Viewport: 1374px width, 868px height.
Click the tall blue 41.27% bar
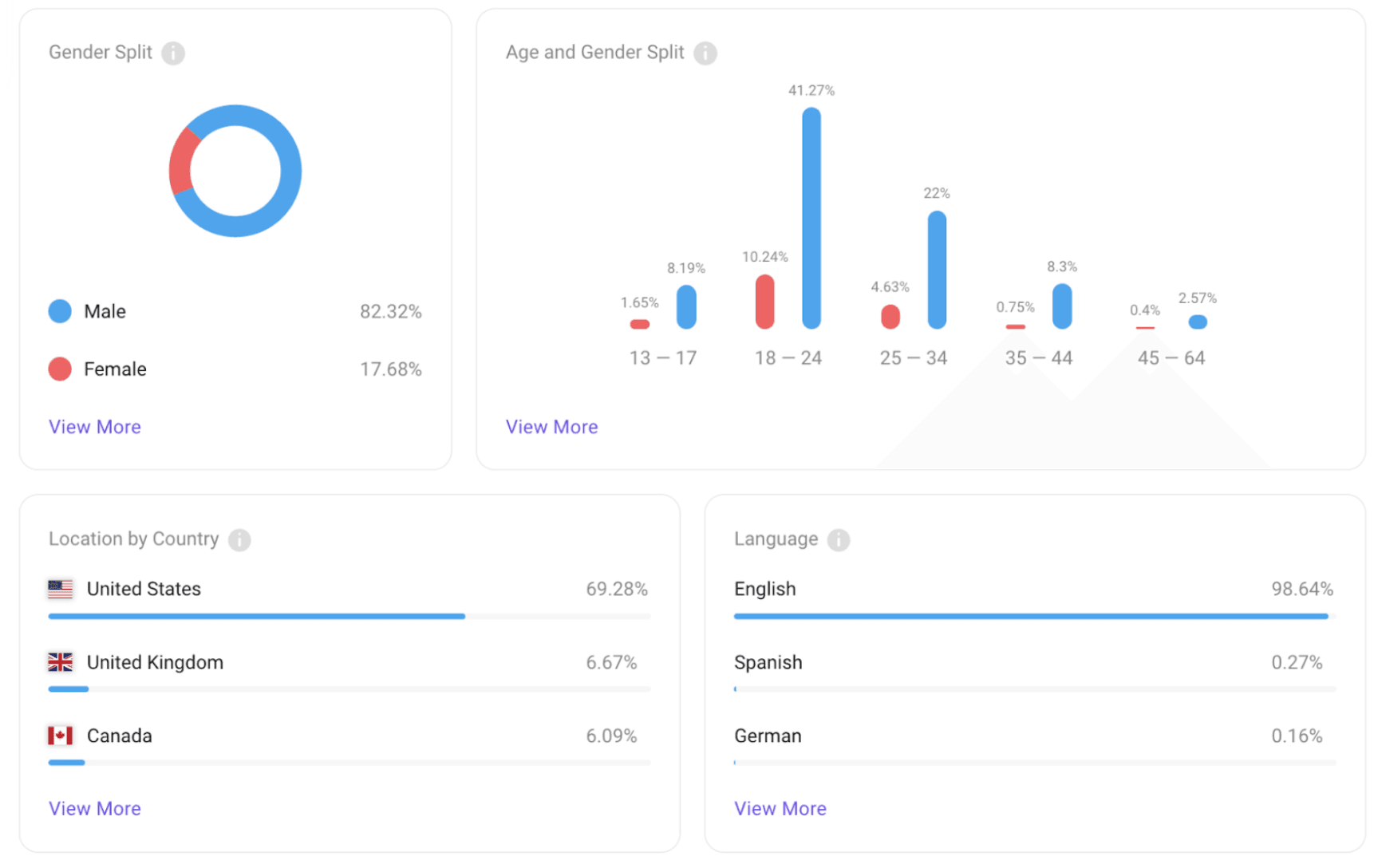(x=811, y=218)
